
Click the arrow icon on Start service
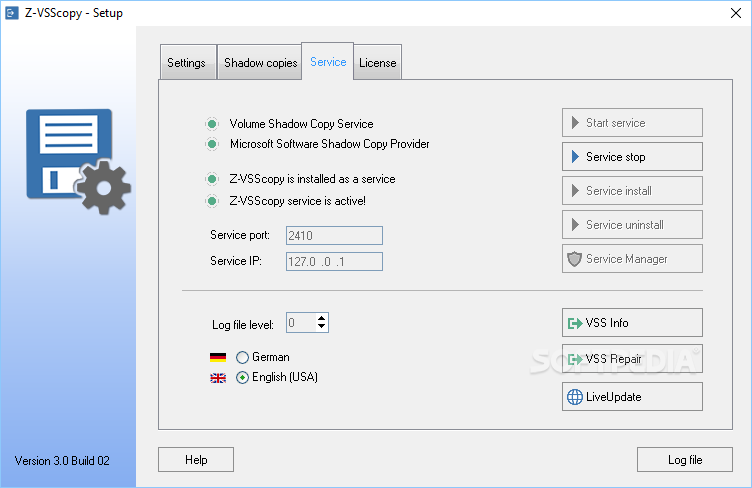[575, 123]
